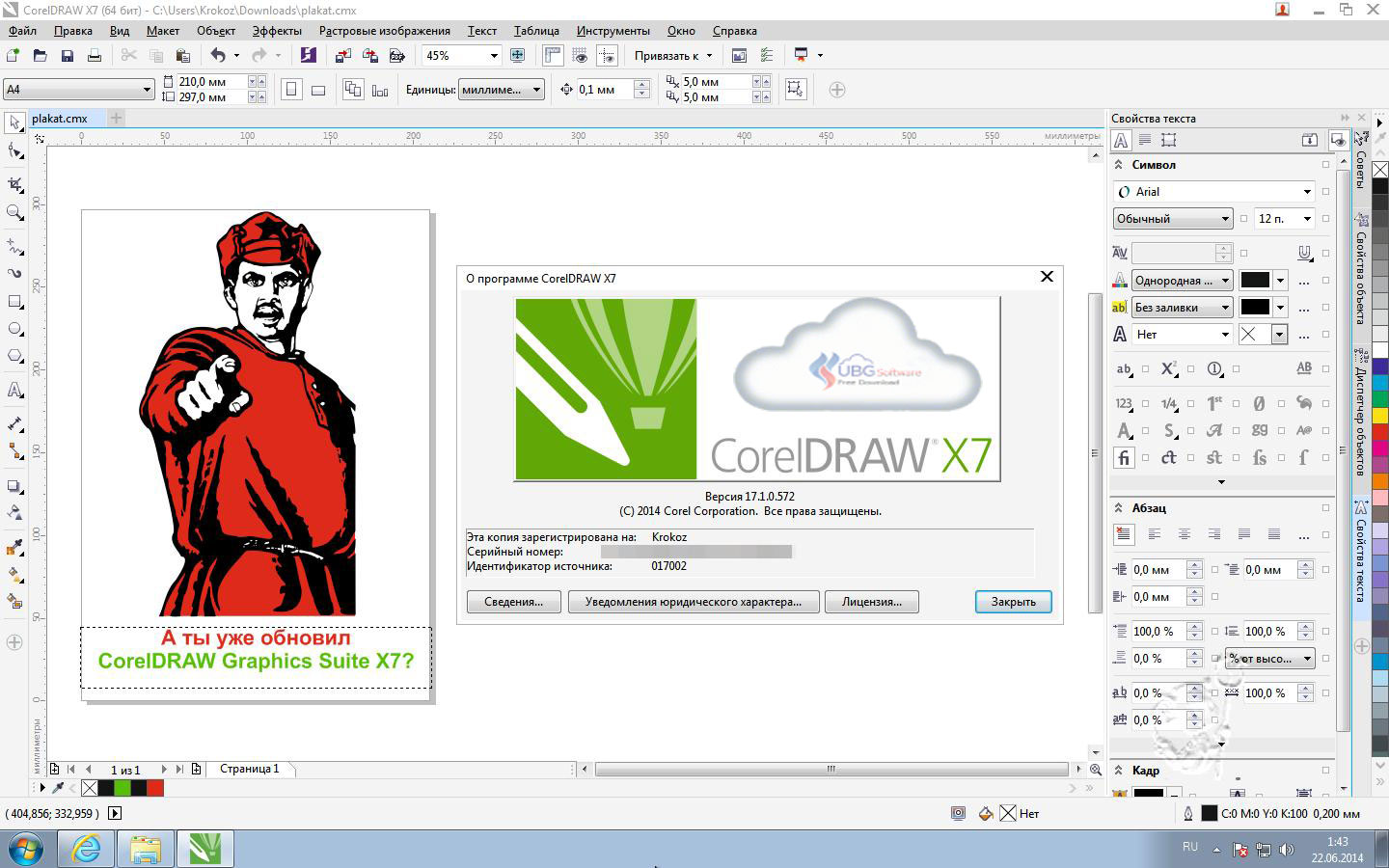
Task: Open Internet Explorer from the taskbar
Action: click(86, 849)
